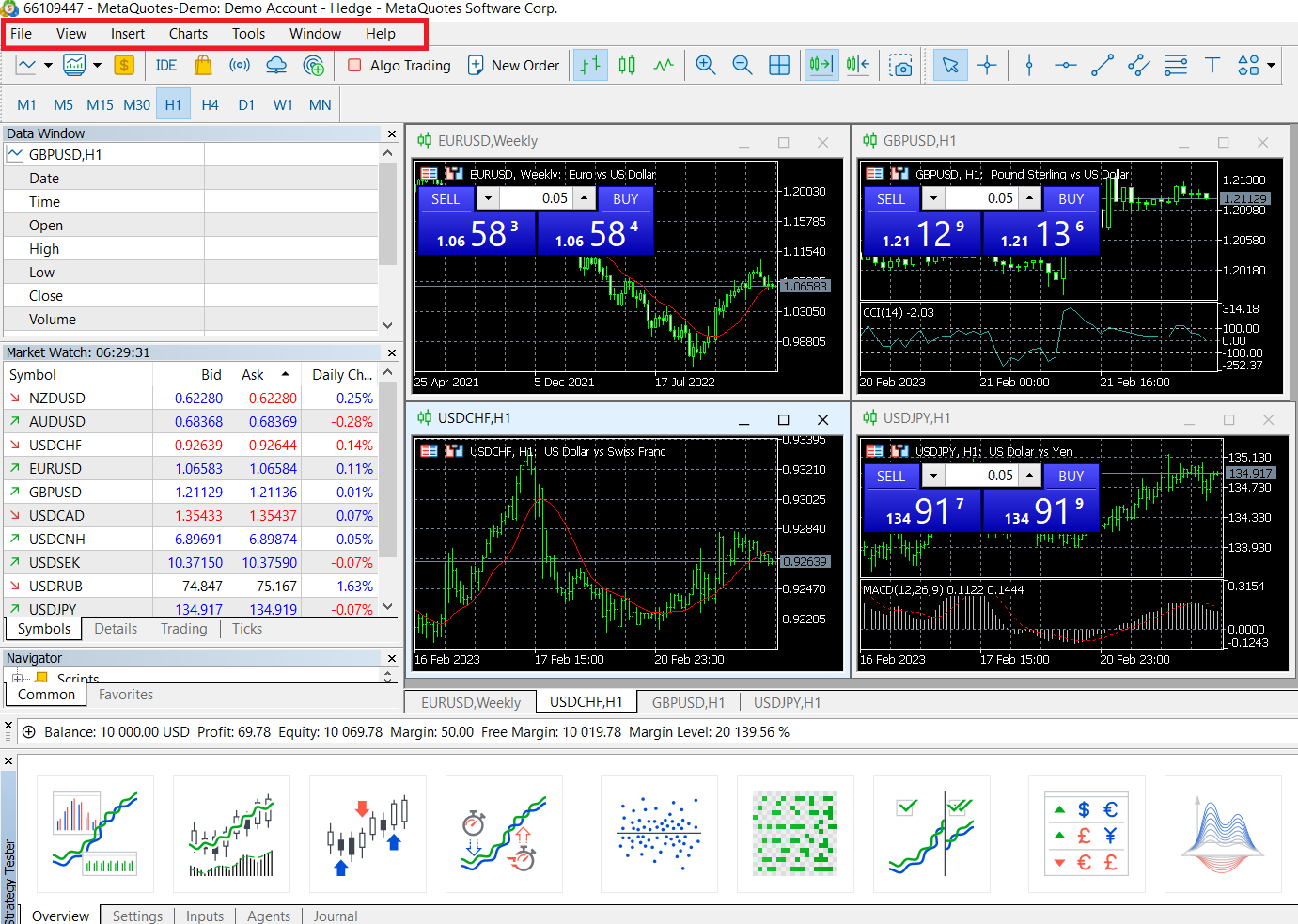
Task: Select the M15 timeframe
Action: pyautogui.click(x=100, y=104)
